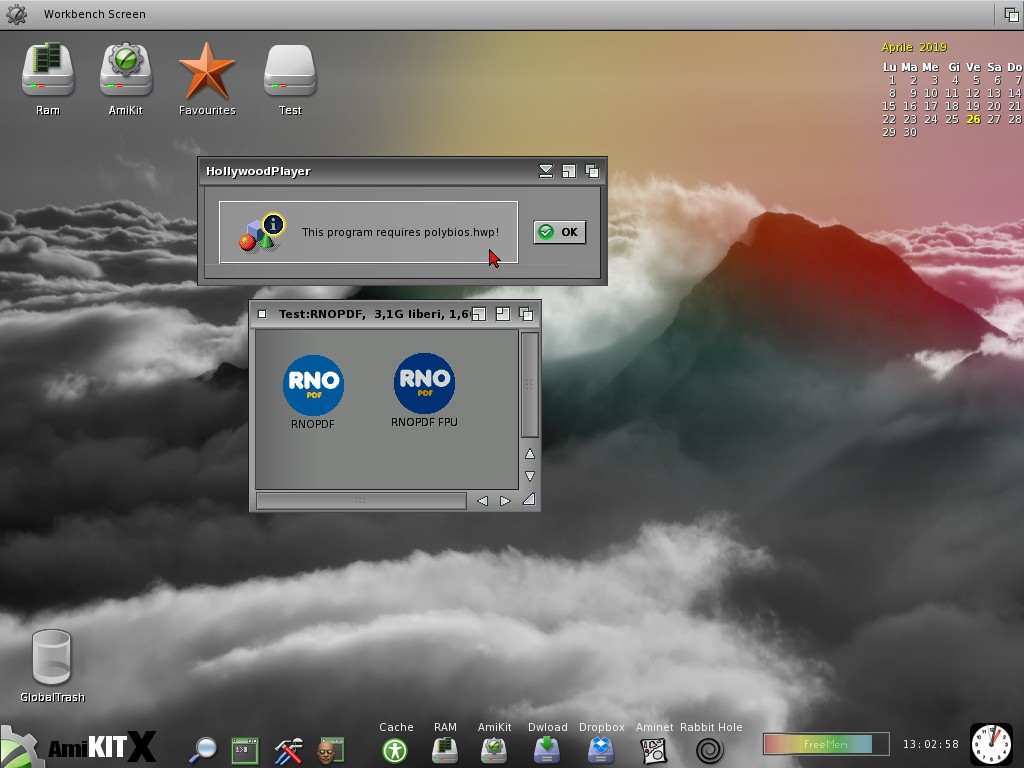Click scroll-right arrow in RNOPDF window
Viewport: 1024px width, 768px height.
click(x=505, y=500)
